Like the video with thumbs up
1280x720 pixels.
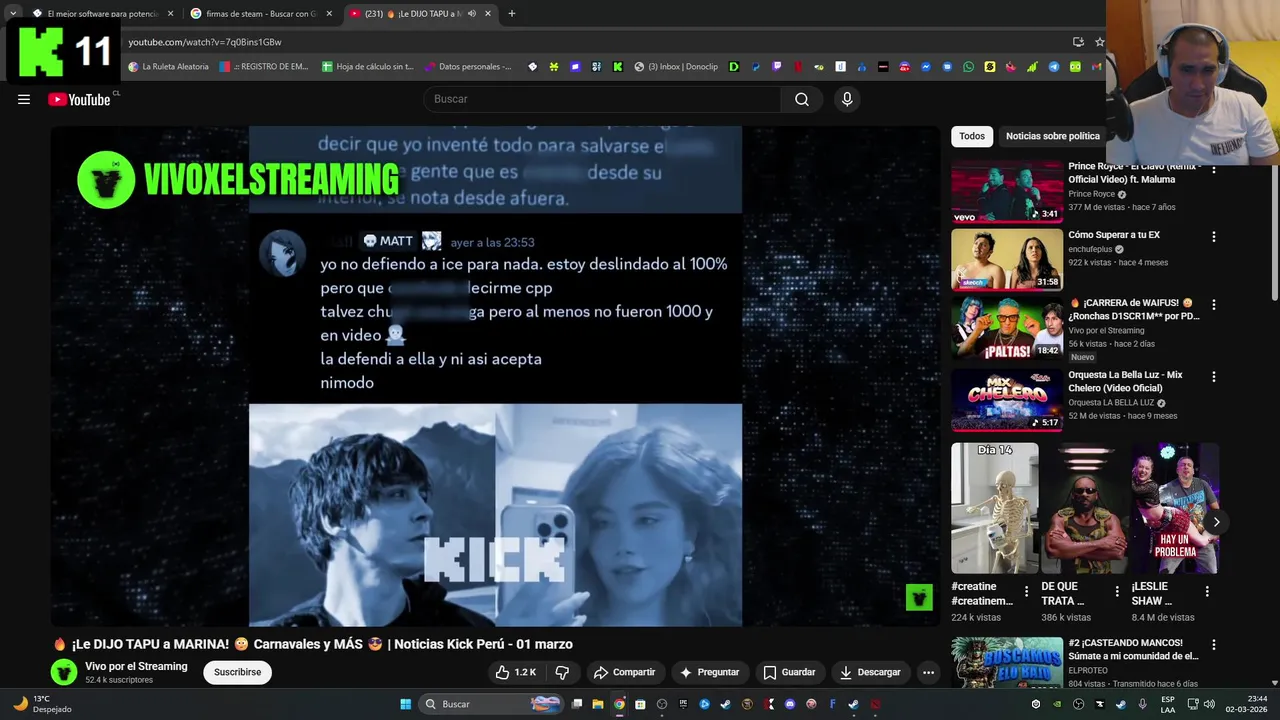pos(517,672)
